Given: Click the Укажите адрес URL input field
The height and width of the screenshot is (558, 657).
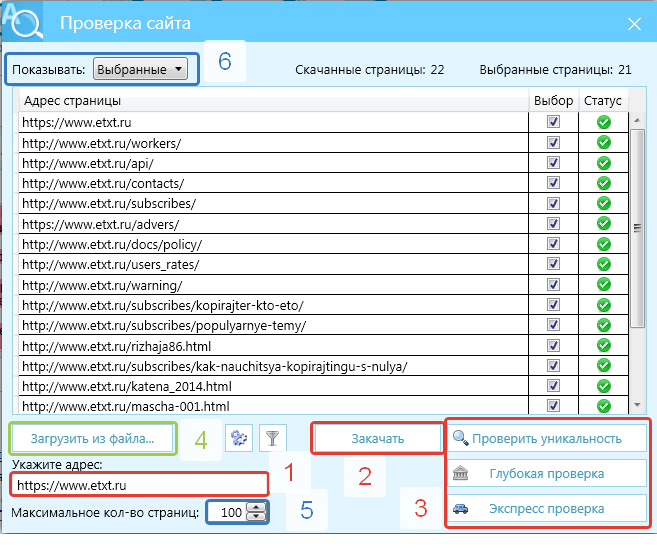Looking at the screenshot, I should [139, 485].
